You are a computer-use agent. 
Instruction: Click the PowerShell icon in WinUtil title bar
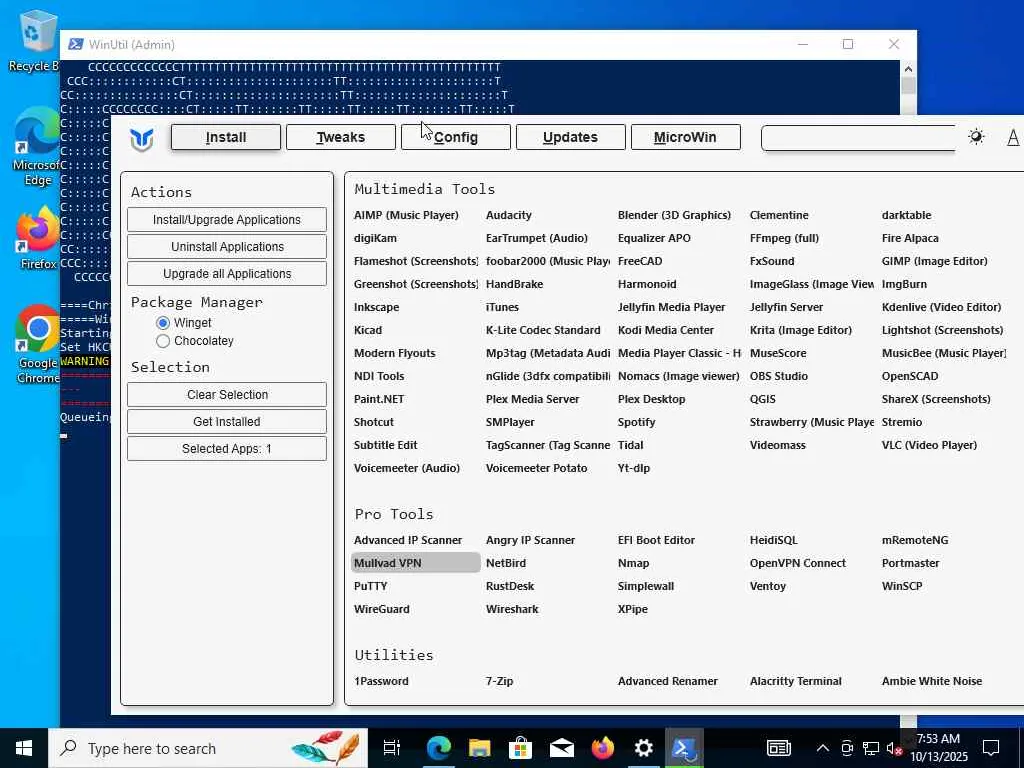click(76, 44)
